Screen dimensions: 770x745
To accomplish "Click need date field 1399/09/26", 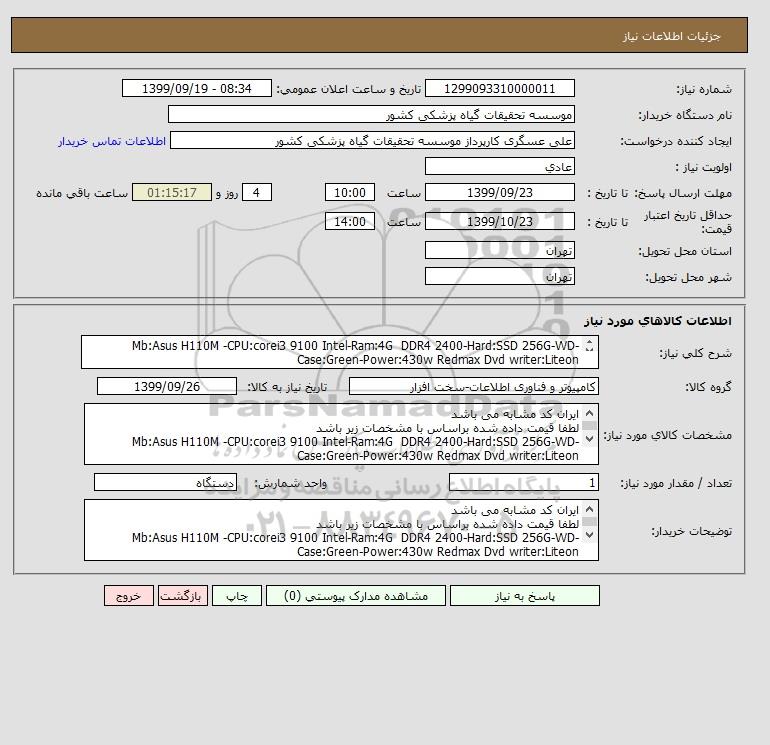I will 167,386.
